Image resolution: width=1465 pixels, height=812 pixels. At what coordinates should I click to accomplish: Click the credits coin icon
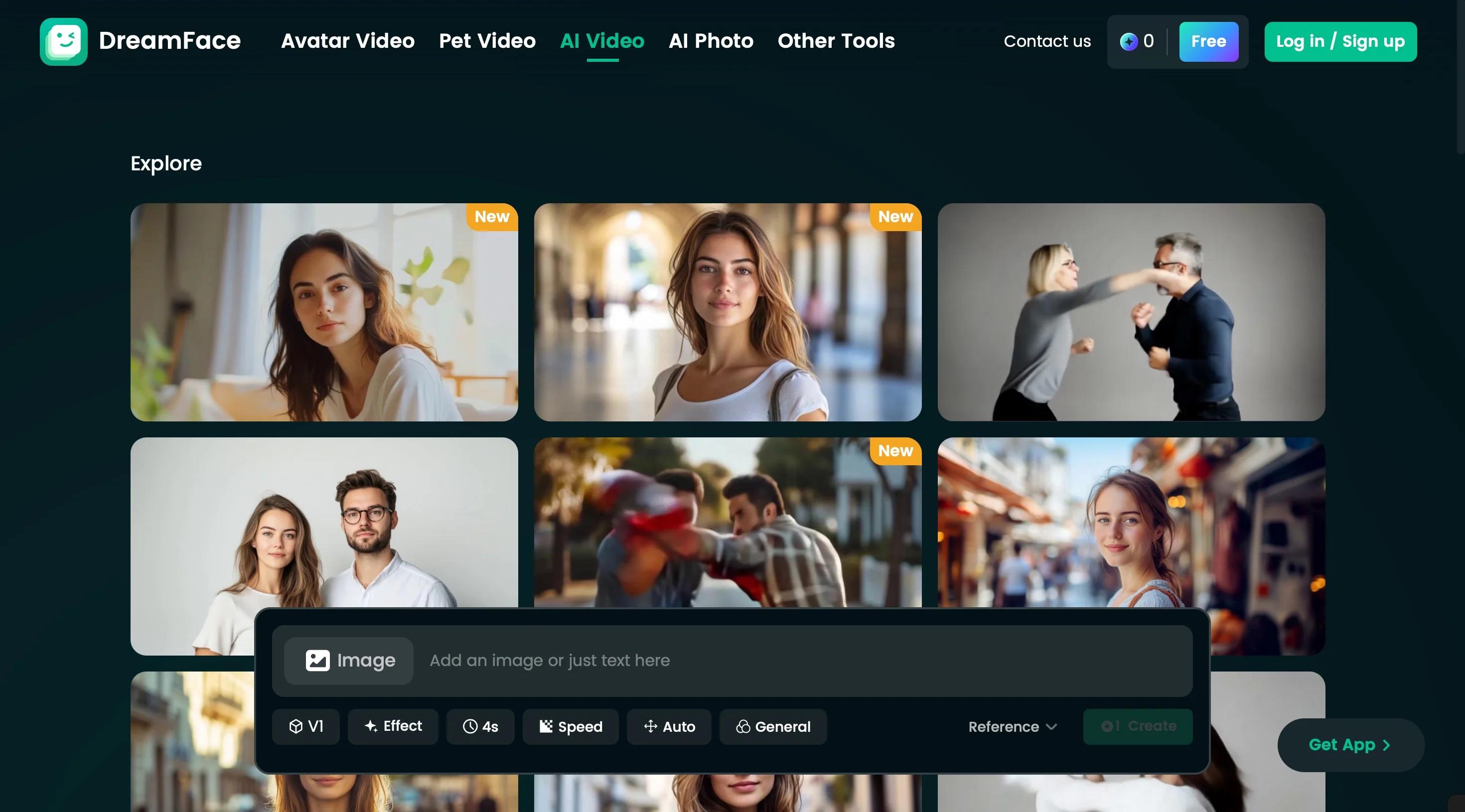click(1128, 41)
